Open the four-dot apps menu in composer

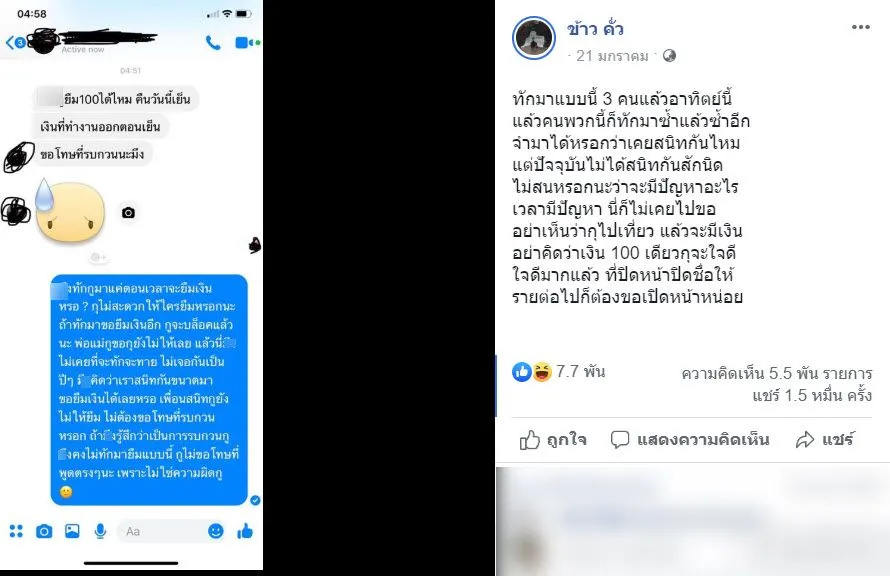16,531
